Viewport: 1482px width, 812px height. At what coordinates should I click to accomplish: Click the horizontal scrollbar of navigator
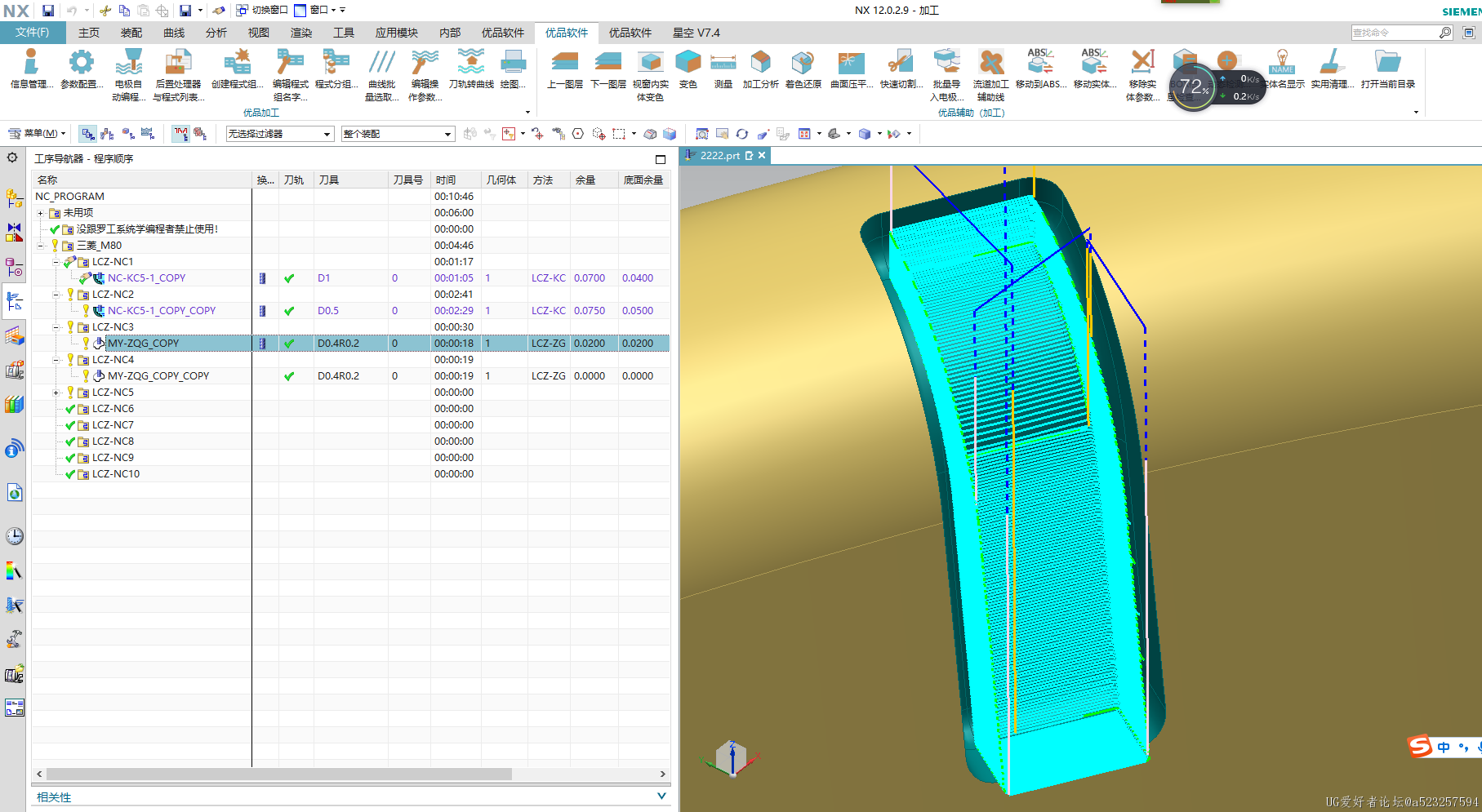(279, 774)
